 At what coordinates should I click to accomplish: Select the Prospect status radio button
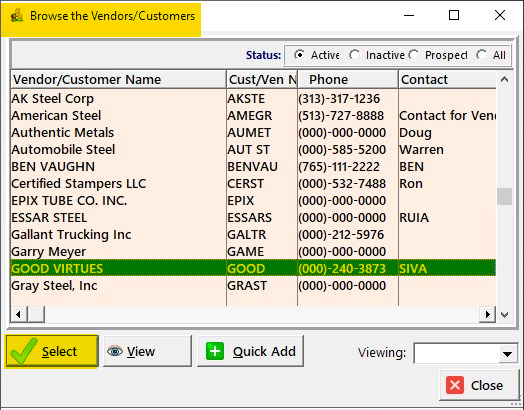point(414,55)
